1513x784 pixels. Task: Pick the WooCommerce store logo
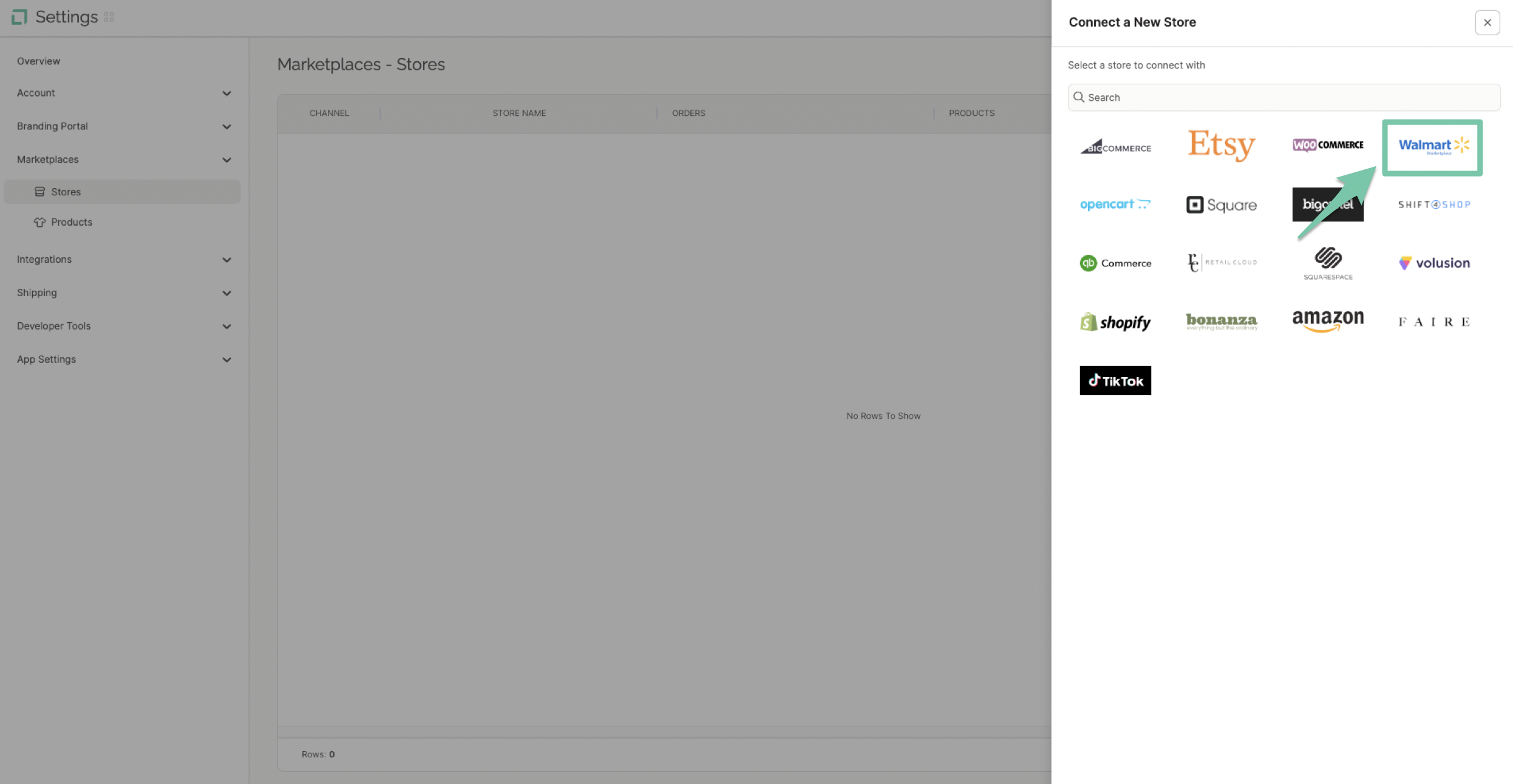[1328, 145]
